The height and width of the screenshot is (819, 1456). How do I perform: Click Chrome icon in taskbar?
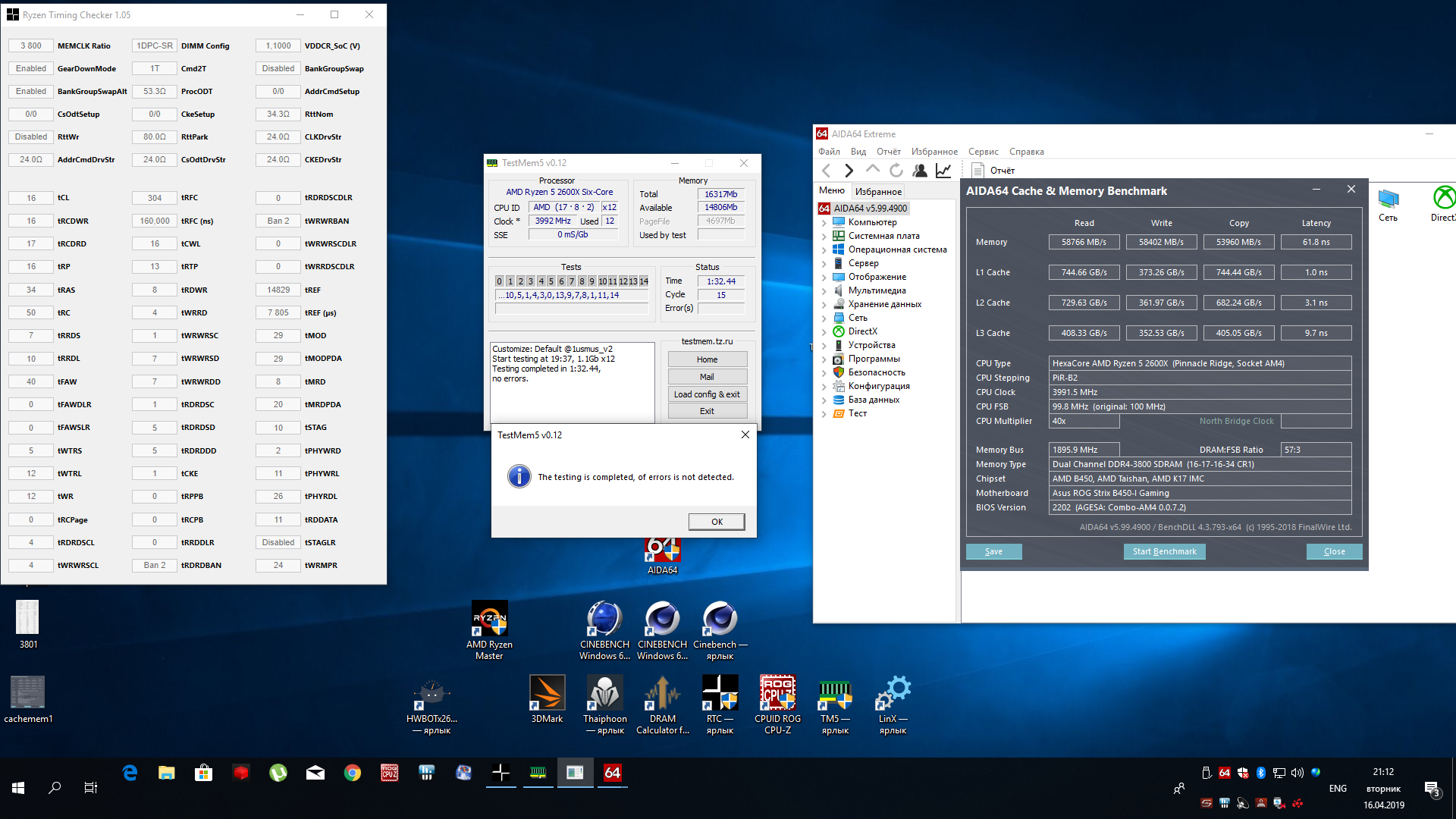[353, 773]
